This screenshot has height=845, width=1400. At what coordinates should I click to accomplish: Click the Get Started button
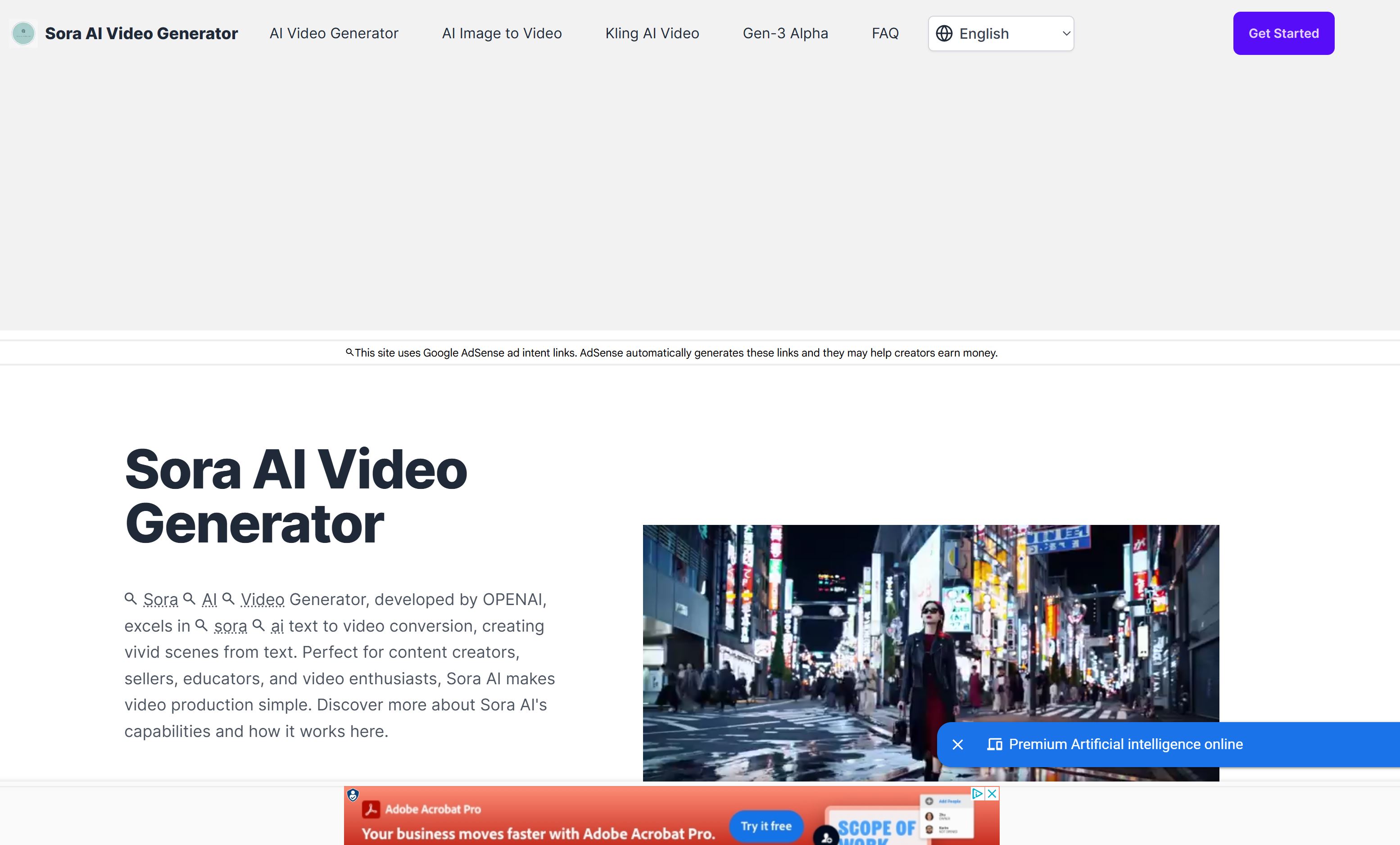tap(1283, 33)
